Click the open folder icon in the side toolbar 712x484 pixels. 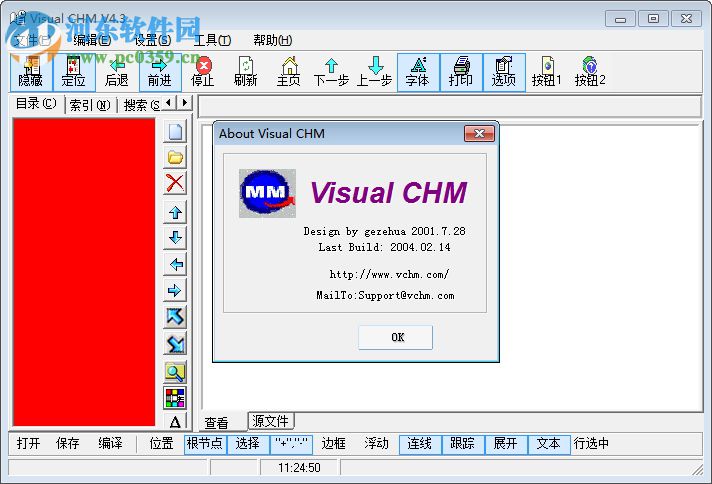point(175,158)
